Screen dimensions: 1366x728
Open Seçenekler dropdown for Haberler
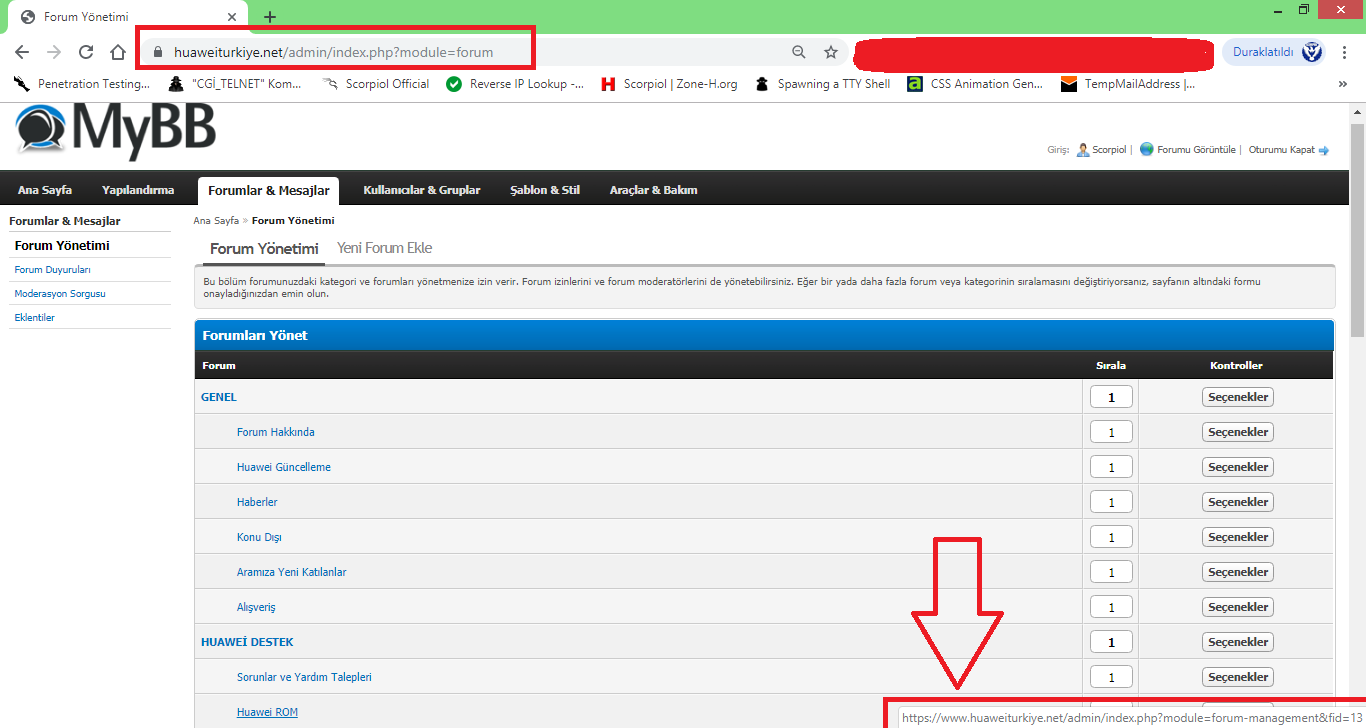[1238, 502]
